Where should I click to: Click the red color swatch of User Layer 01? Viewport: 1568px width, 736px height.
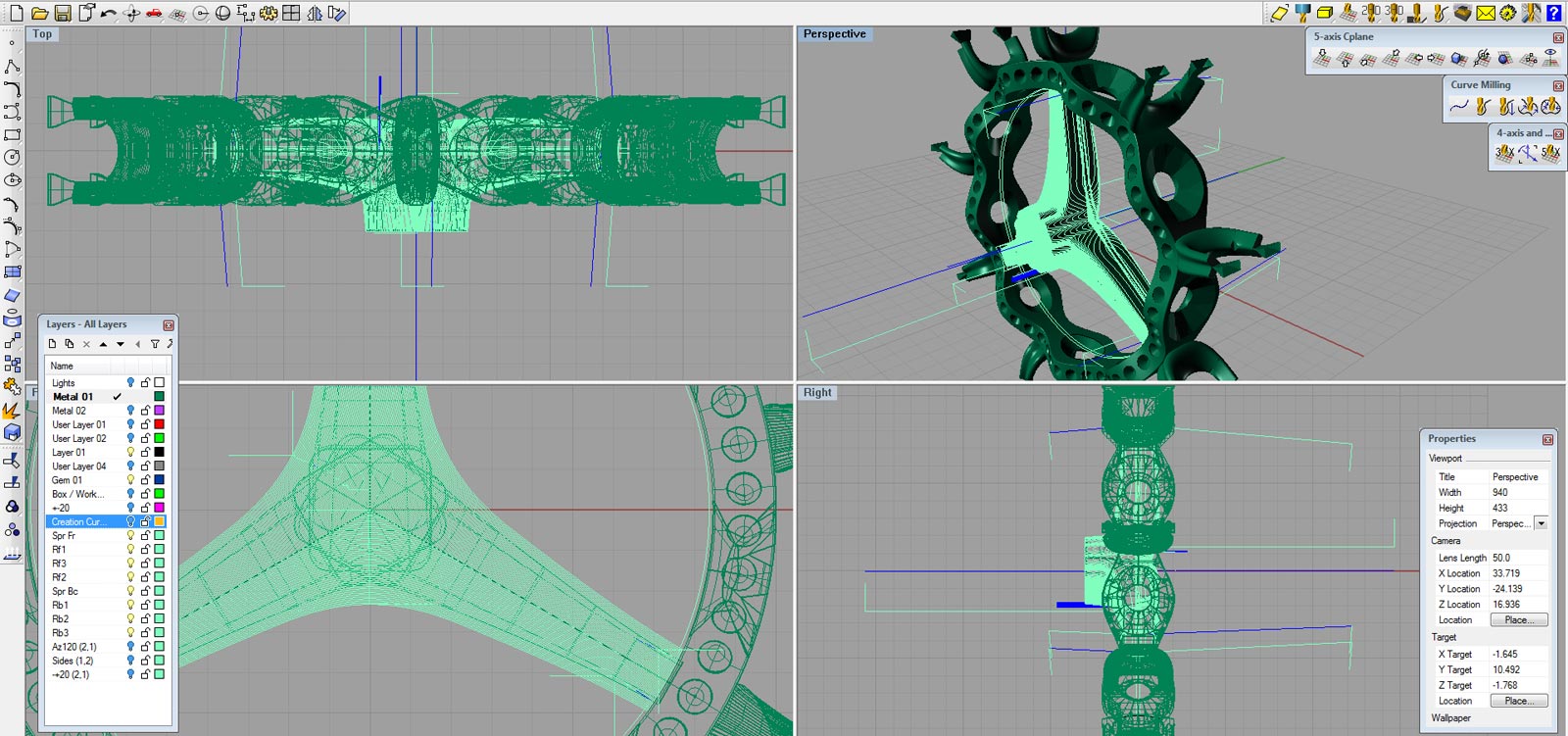tap(159, 424)
